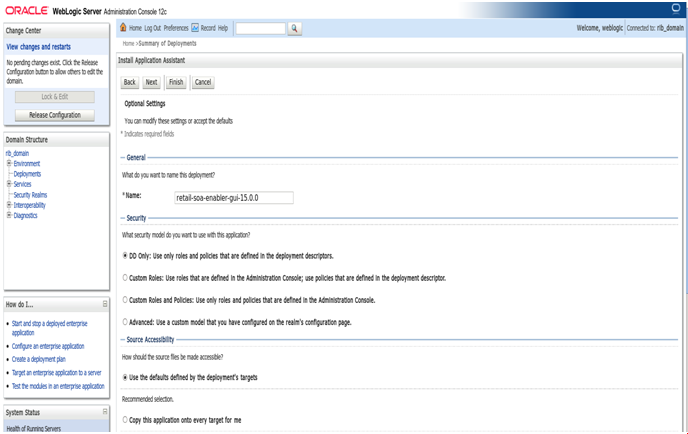Click Install Application Assistant heading
Image resolution: width=688 pixels, height=434 pixels.
click(151, 60)
